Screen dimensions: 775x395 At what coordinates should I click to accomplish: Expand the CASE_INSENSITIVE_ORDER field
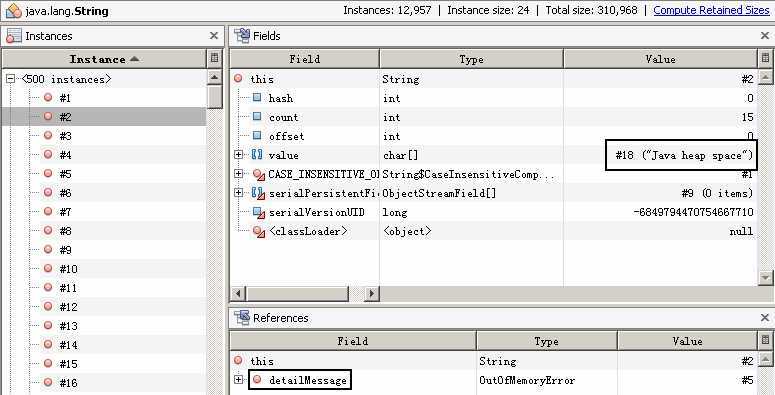click(x=238, y=174)
